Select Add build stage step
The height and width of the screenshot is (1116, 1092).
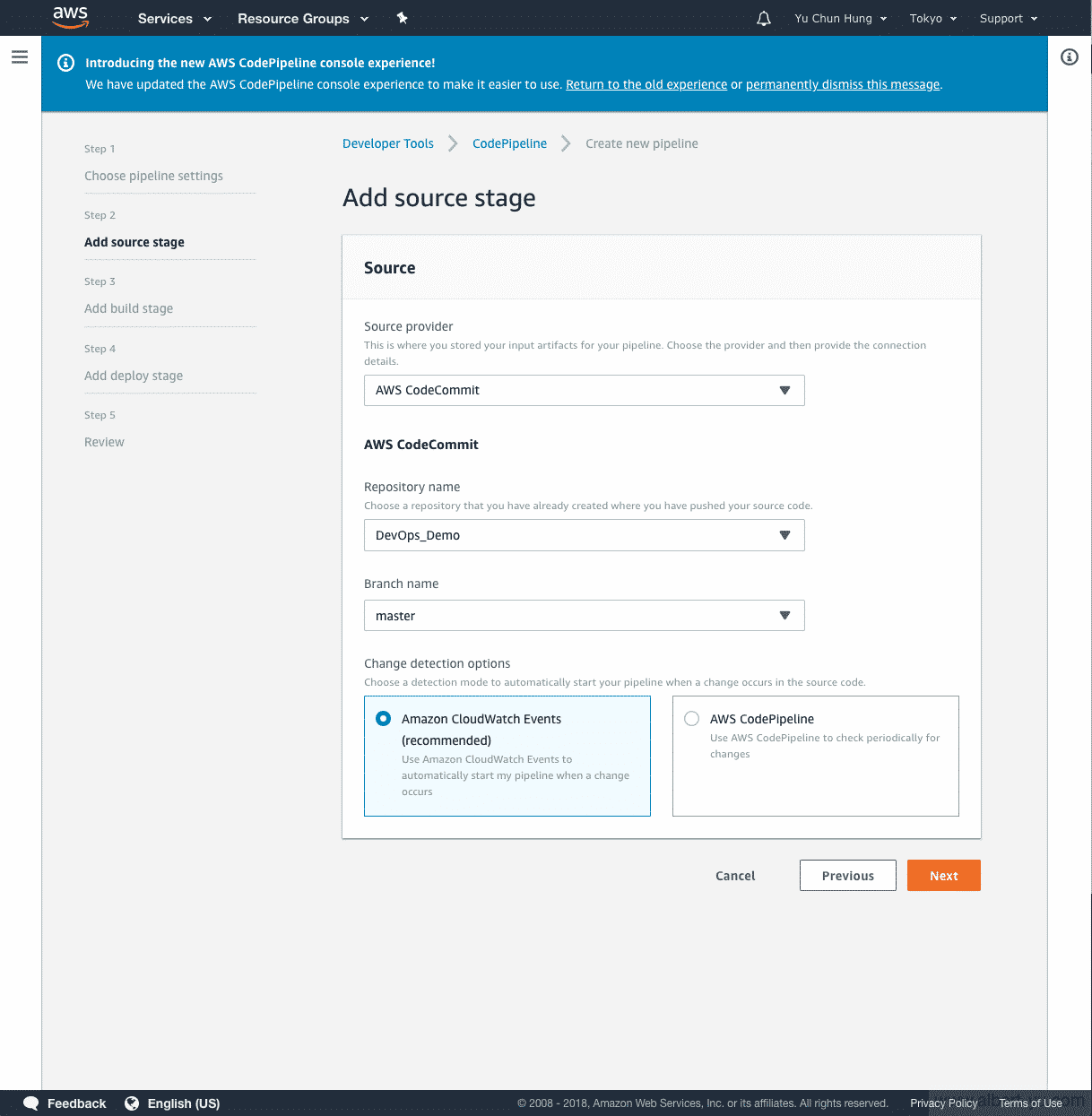128,308
